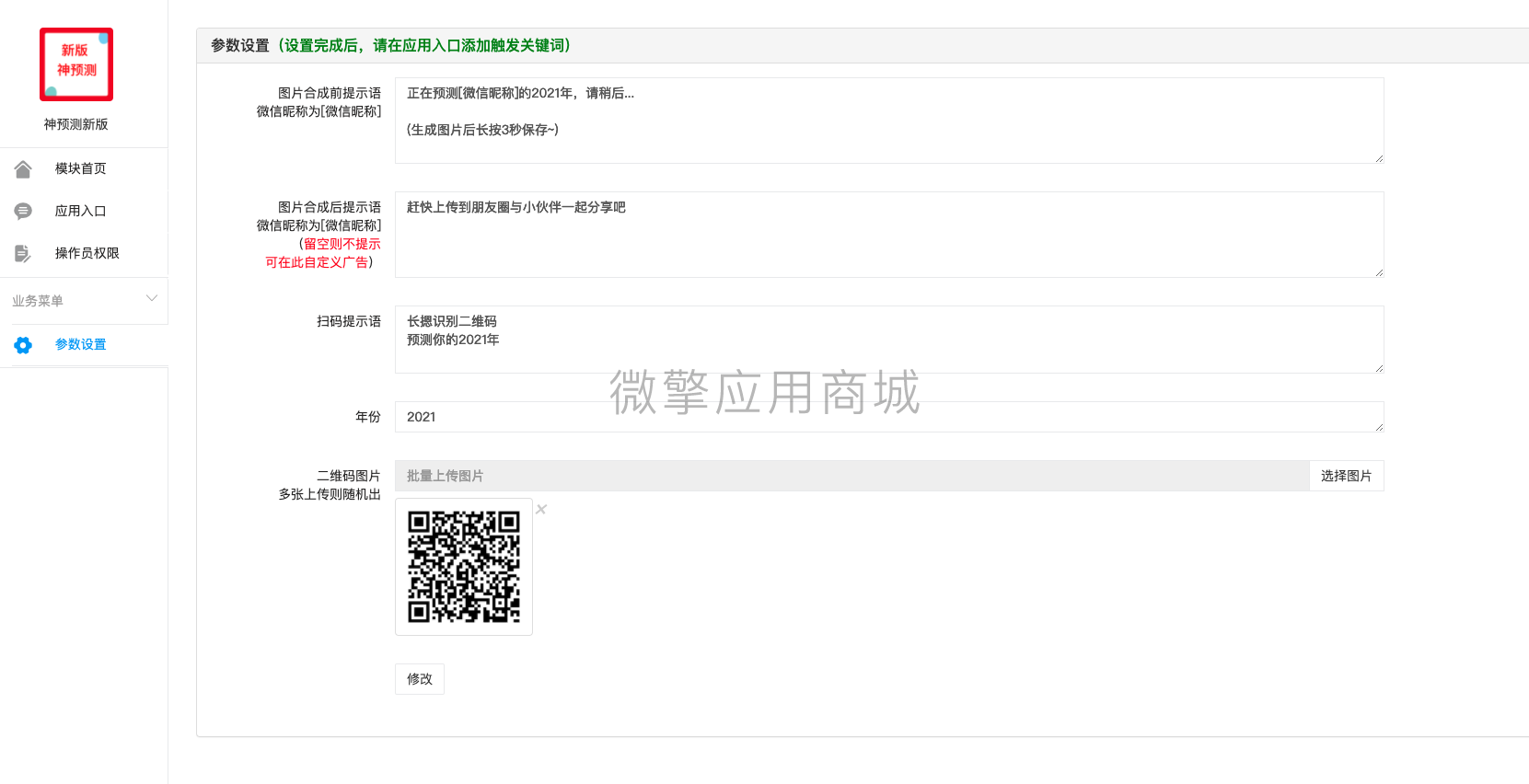Screen dimensions: 1529x784
Task: Click the uploaded QR code thumbnail
Action: point(464,567)
